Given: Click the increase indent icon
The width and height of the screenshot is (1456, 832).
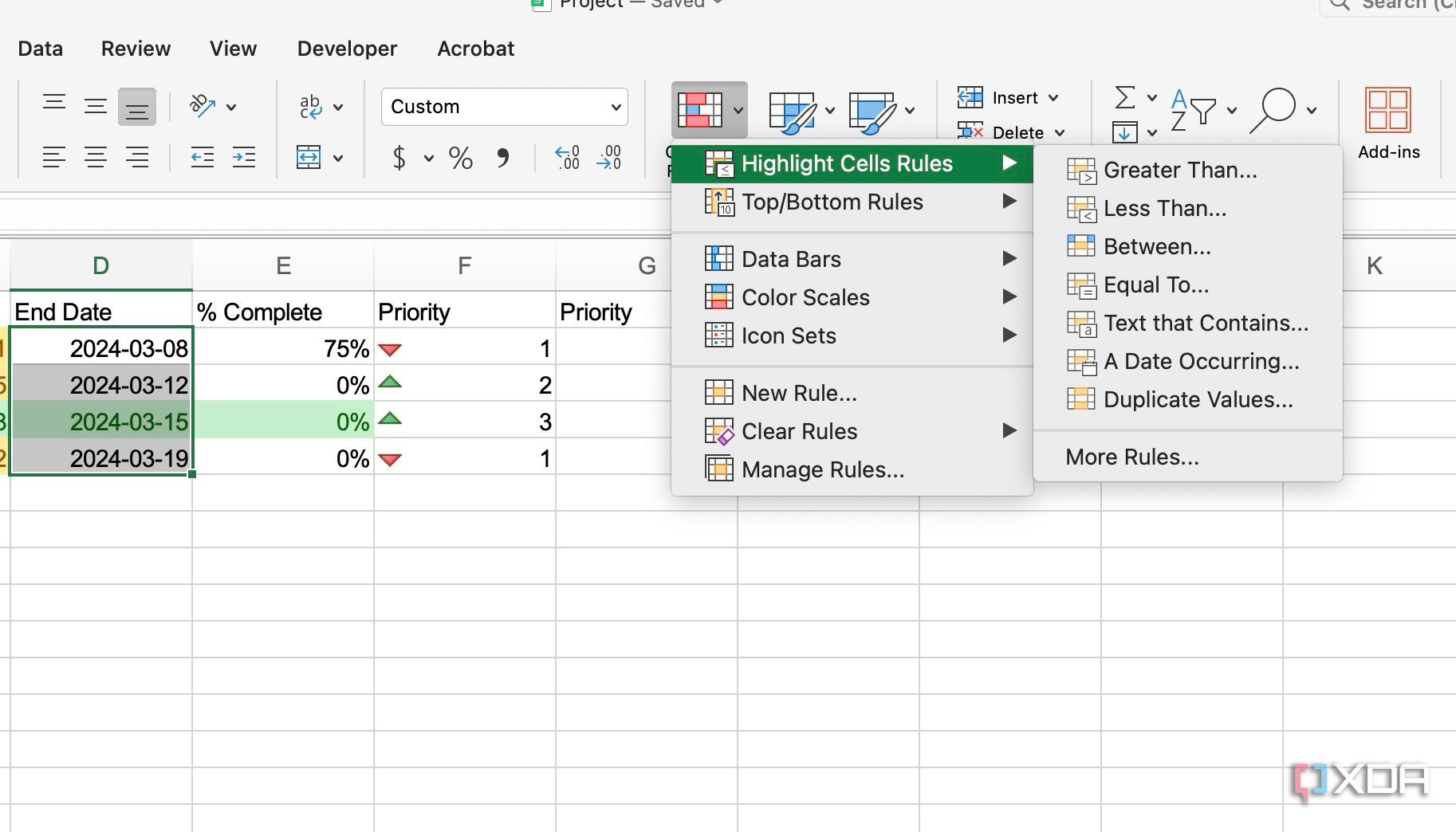Looking at the screenshot, I should (245, 157).
